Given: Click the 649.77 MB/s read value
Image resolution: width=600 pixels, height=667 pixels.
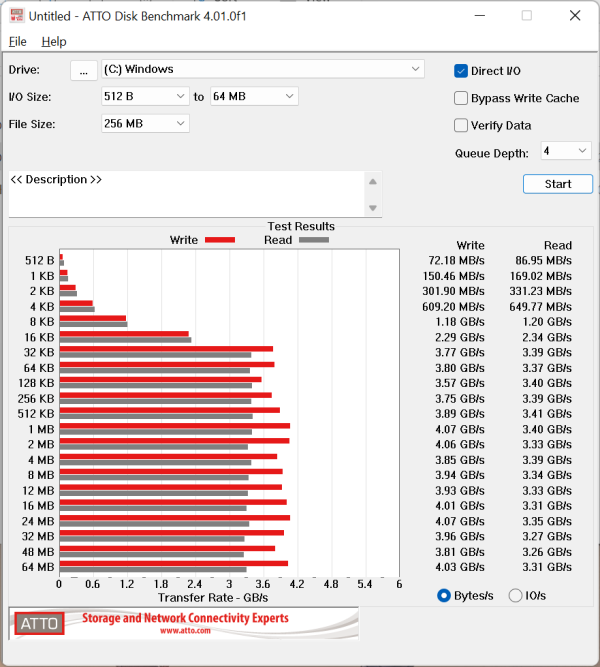Looking at the screenshot, I should tap(540, 307).
